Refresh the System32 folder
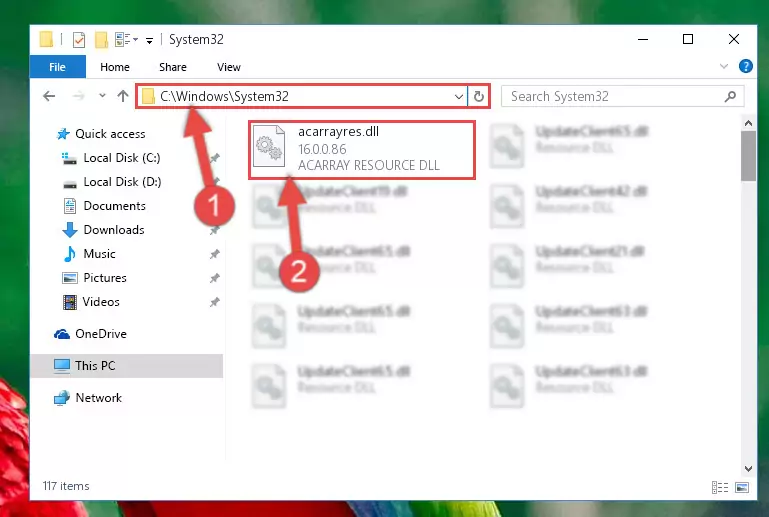 coord(479,97)
